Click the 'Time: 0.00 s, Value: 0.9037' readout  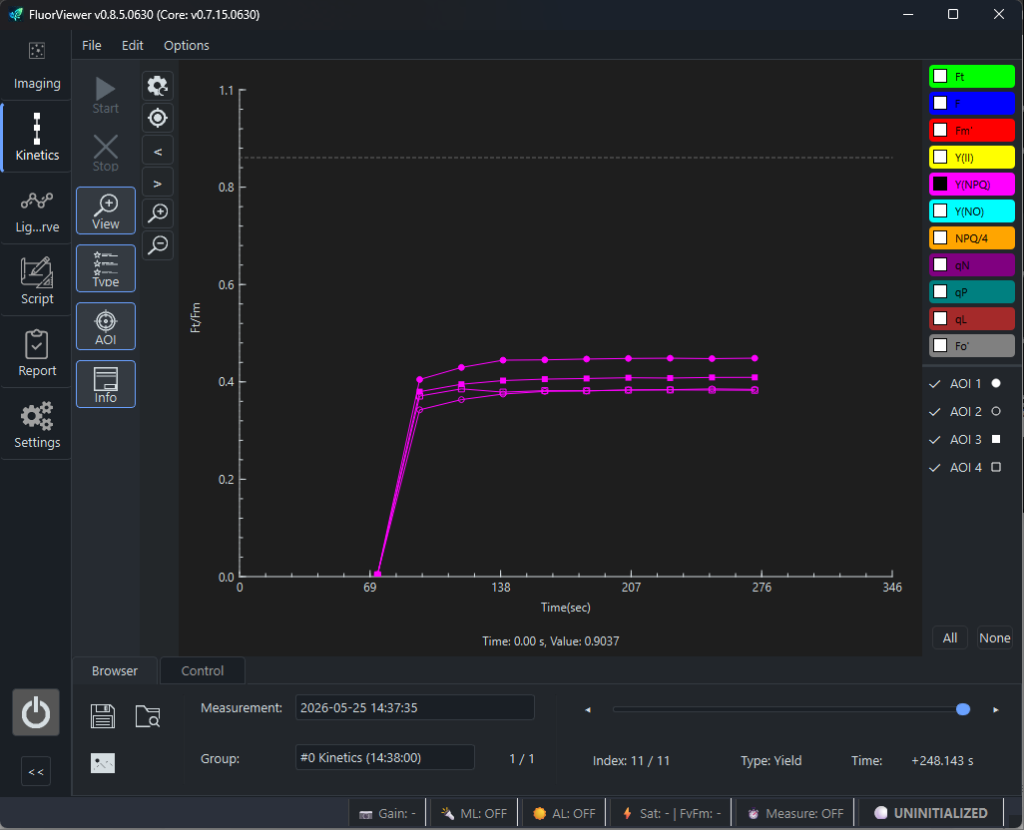click(551, 641)
